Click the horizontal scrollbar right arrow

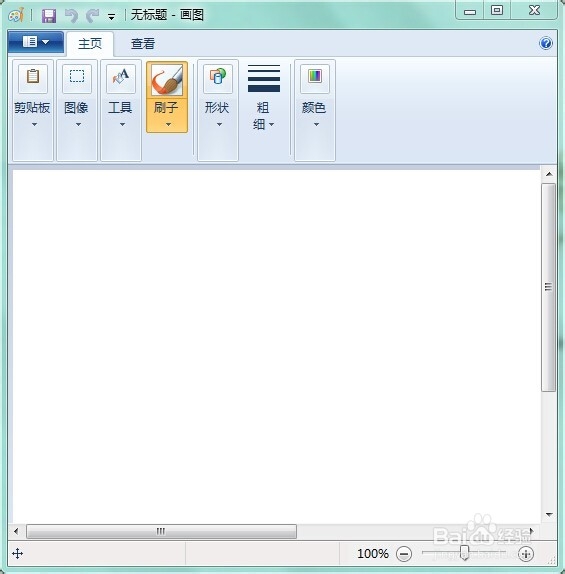[x=532, y=531]
